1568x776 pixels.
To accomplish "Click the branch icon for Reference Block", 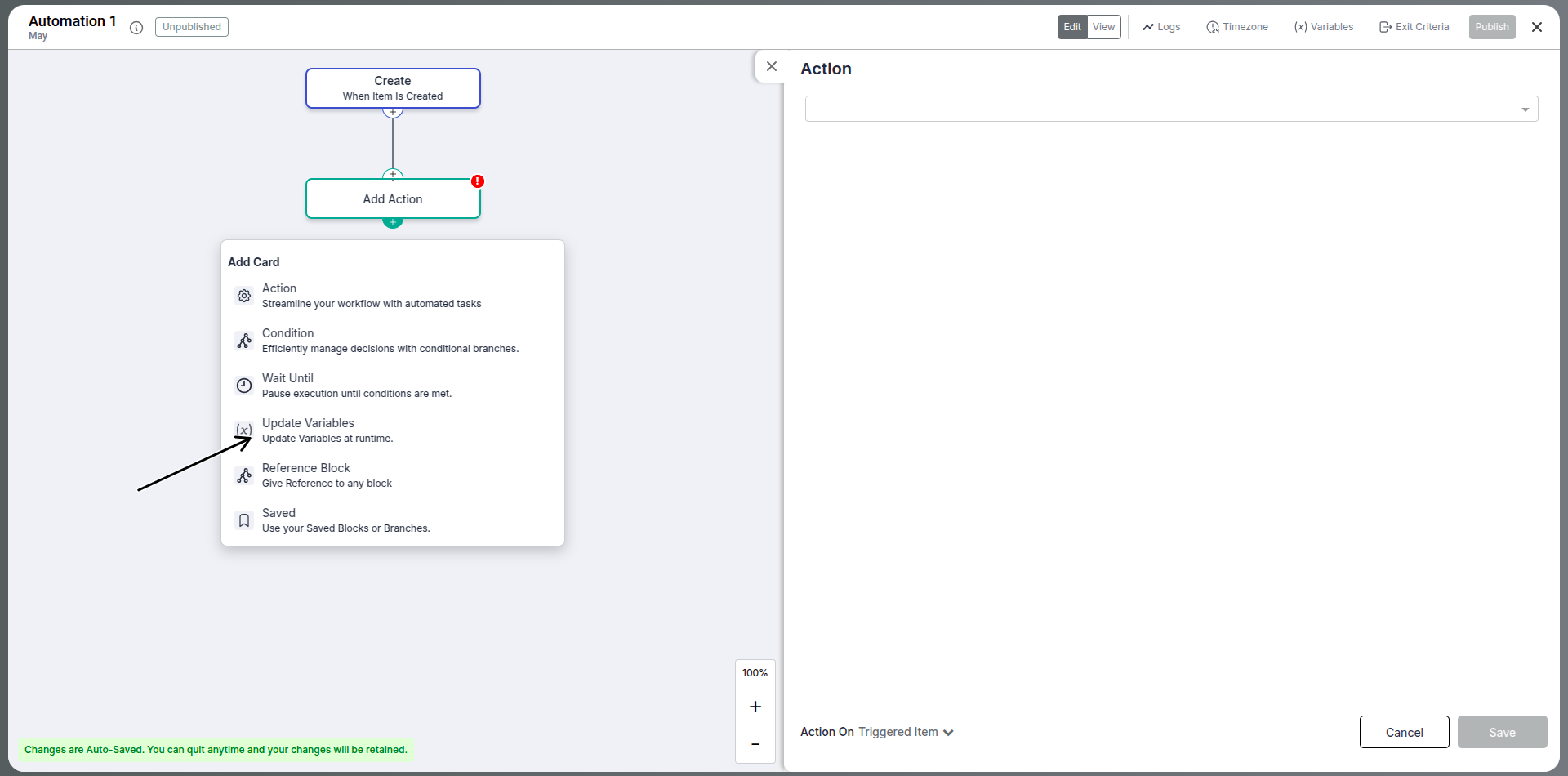I will [x=244, y=475].
